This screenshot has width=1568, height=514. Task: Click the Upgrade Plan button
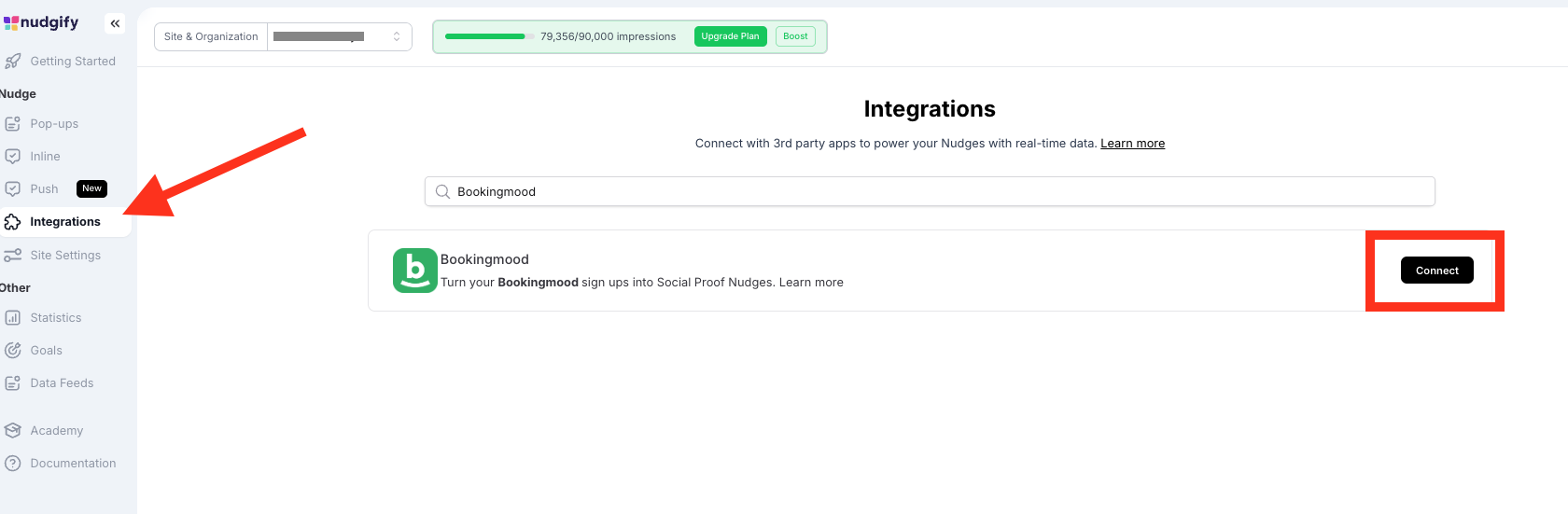(730, 36)
